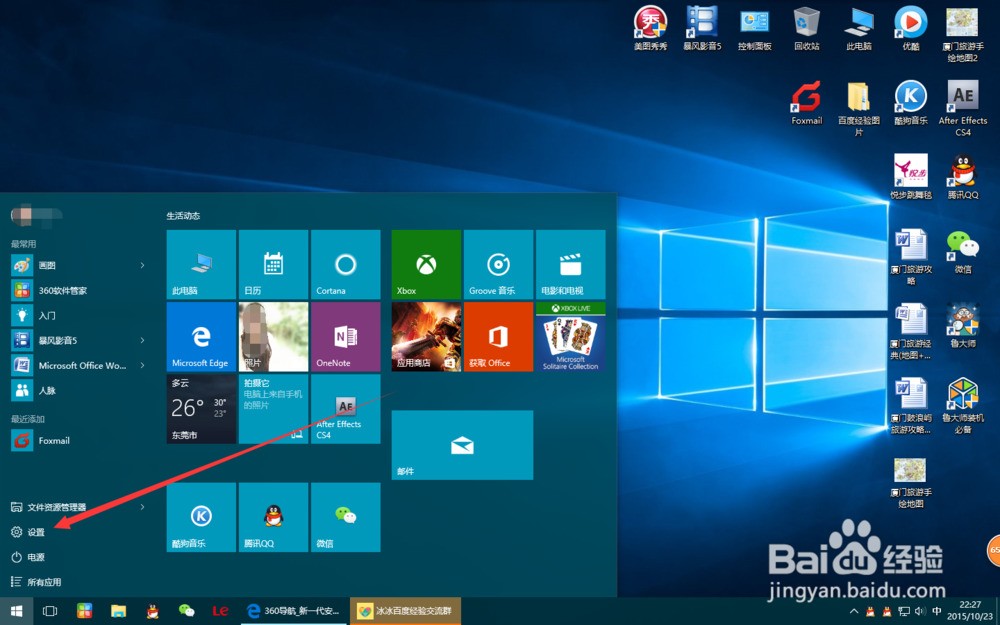Click the 获取 Office tile
Viewport: 1000px width, 625px height.
point(498,337)
